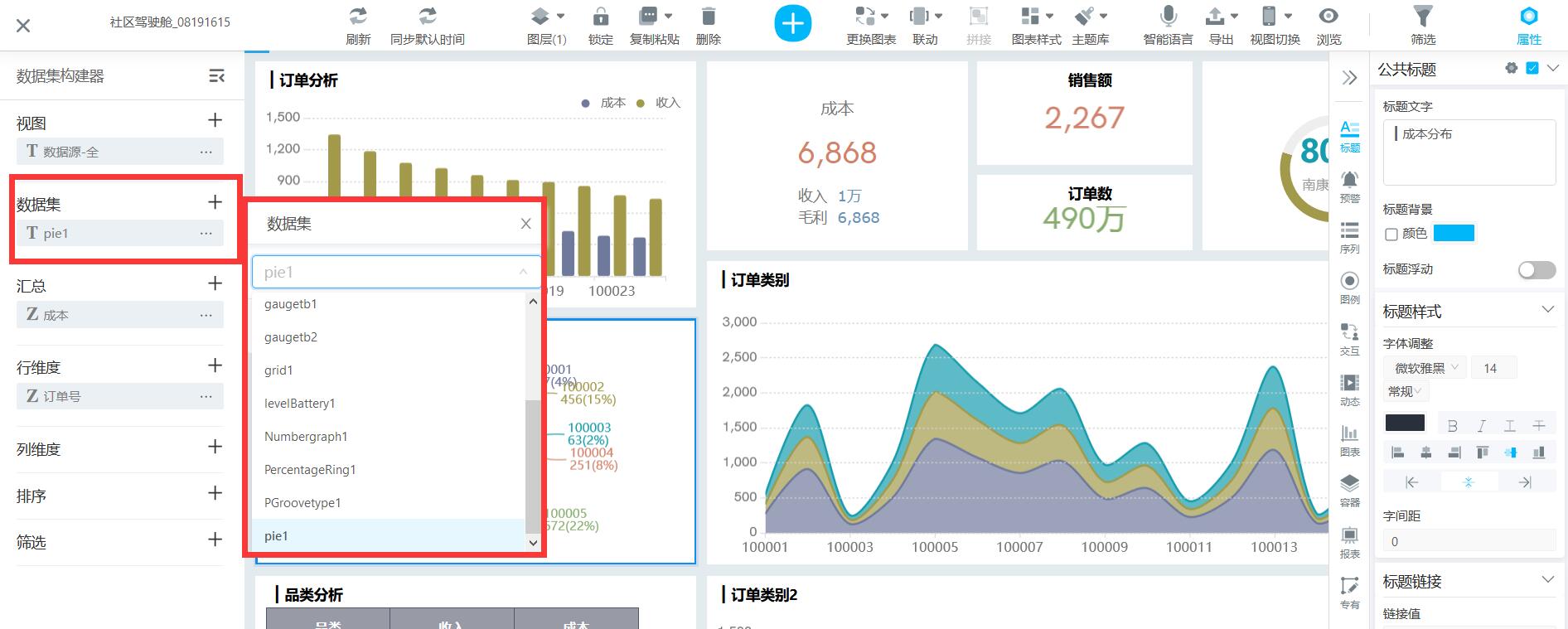Click the 刷新 refresh icon

pos(358,17)
